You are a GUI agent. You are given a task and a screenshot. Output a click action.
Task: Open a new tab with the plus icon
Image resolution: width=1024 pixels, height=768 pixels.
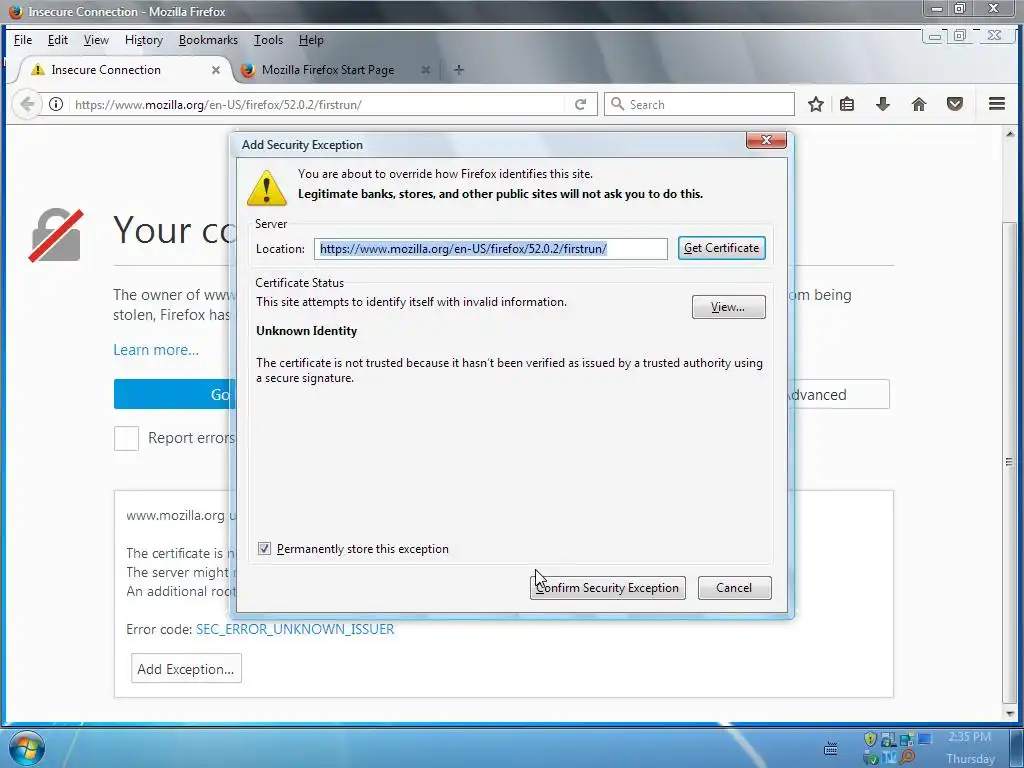[x=459, y=70]
